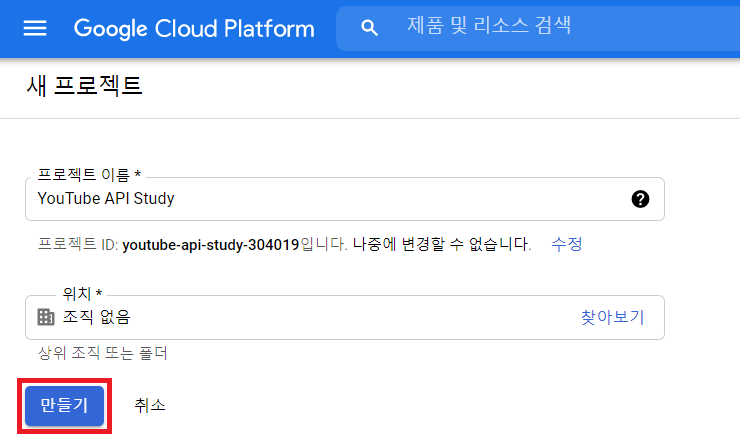Screen dimensions: 740x442
Task: Click the 새 프로젝트 page heading
Action: 84,86
